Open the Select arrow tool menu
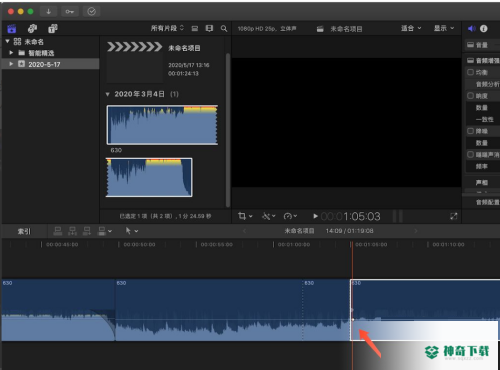The height and width of the screenshot is (370, 500). click(132, 231)
